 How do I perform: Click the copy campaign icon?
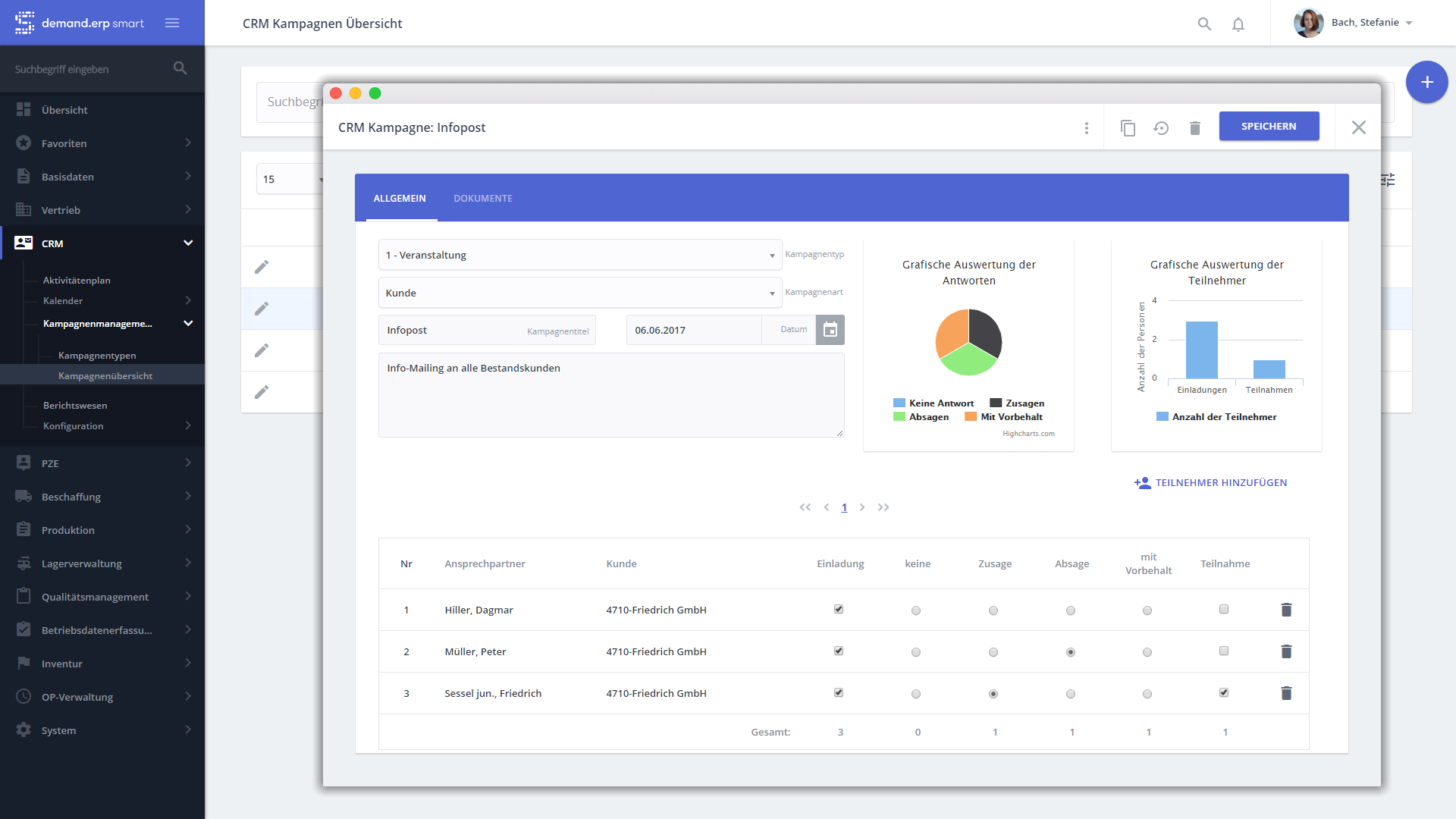click(1128, 128)
